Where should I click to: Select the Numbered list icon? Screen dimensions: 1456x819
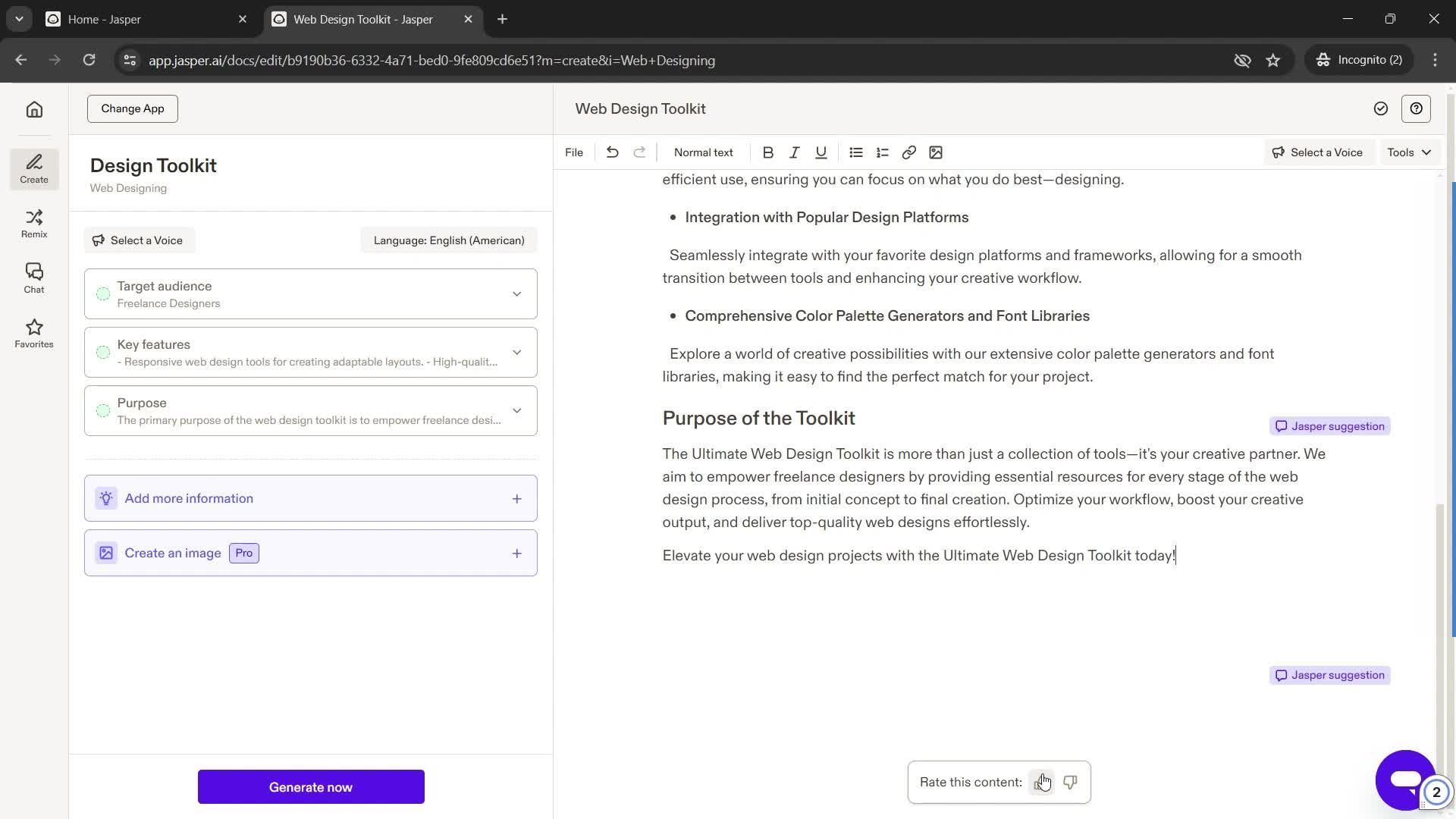click(x=883, y=152)
